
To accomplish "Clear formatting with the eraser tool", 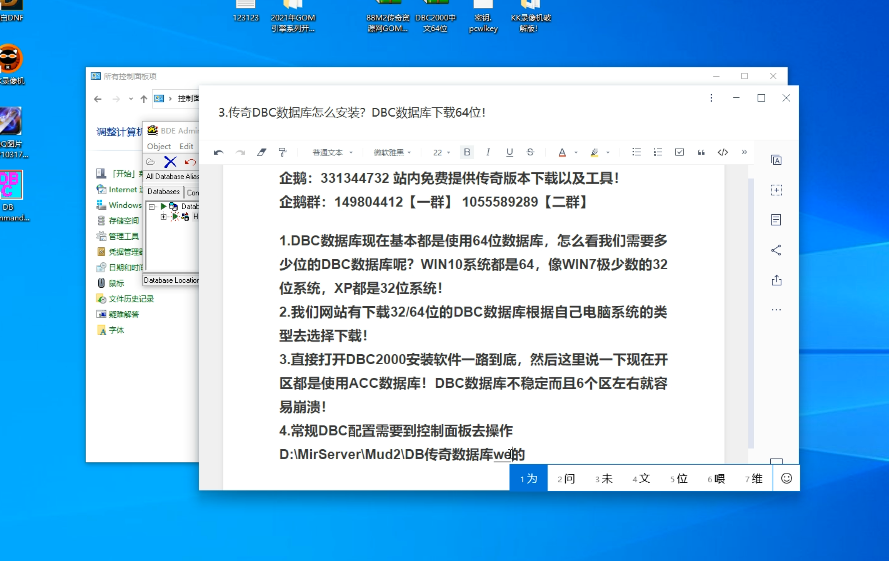I will 261,153.
